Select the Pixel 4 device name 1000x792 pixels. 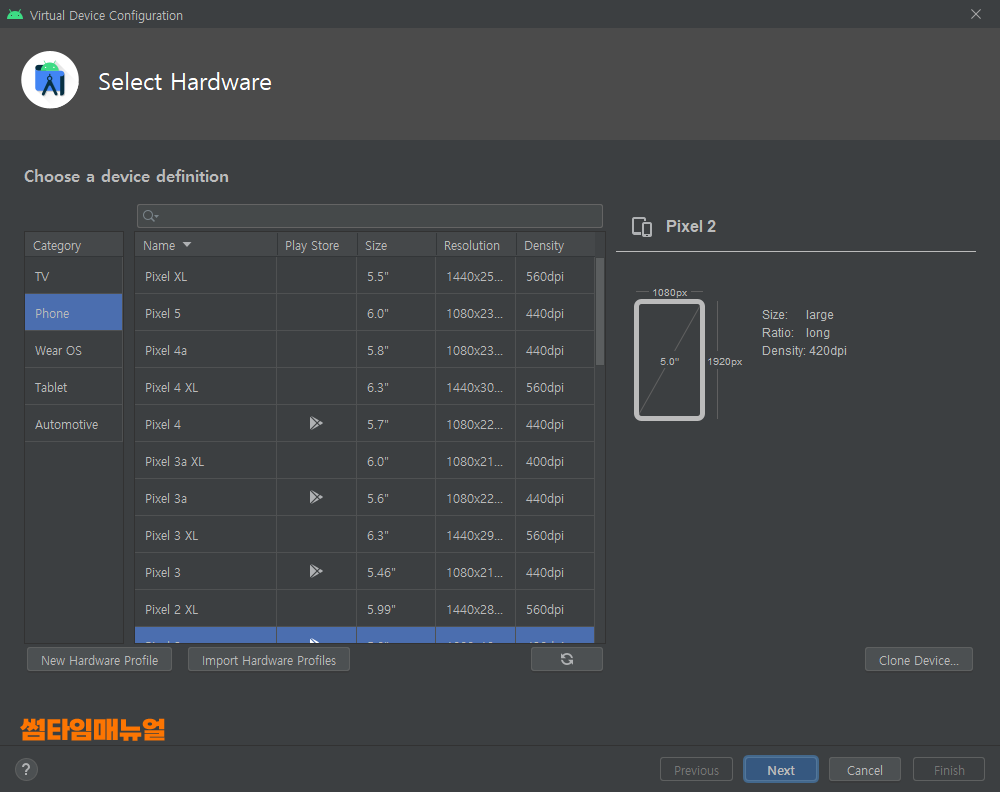pos(163,424)
